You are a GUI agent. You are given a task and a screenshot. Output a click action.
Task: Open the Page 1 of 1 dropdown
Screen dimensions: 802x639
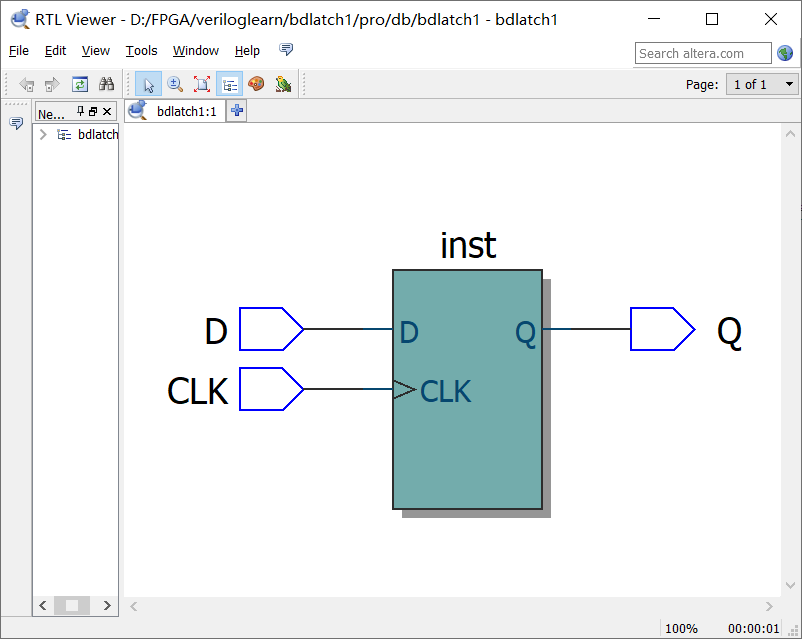point(763,84)
